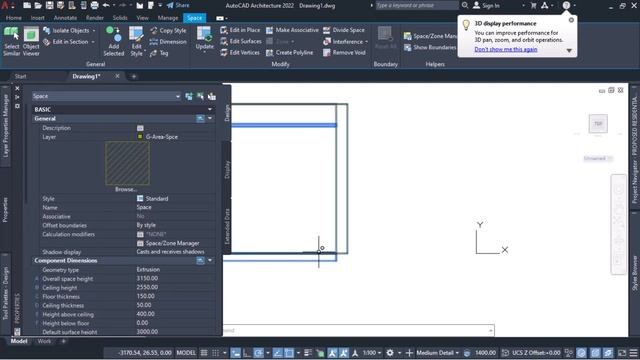
Task: Toggle ortho mode in status bar
Action: (x=247, y=353)
